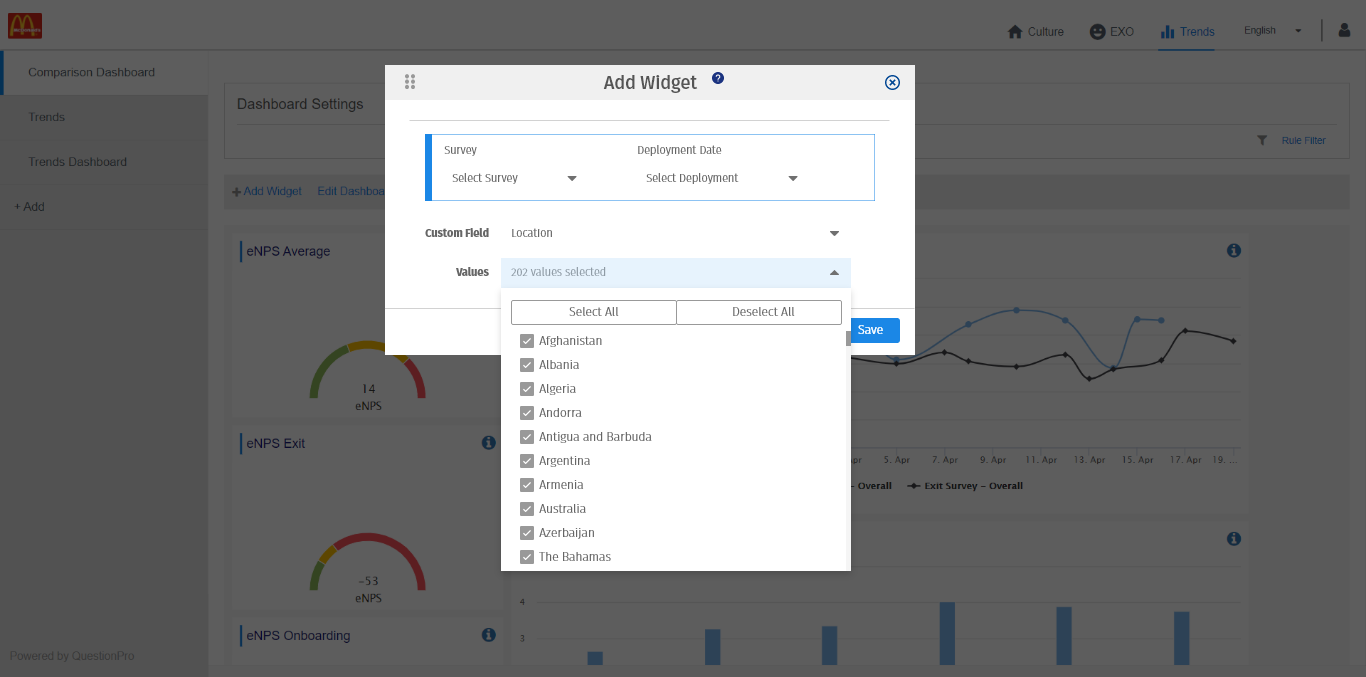Uncheck the Algeria checkbox
Viewport: 1366px width, 677px height.
[527, 389]
